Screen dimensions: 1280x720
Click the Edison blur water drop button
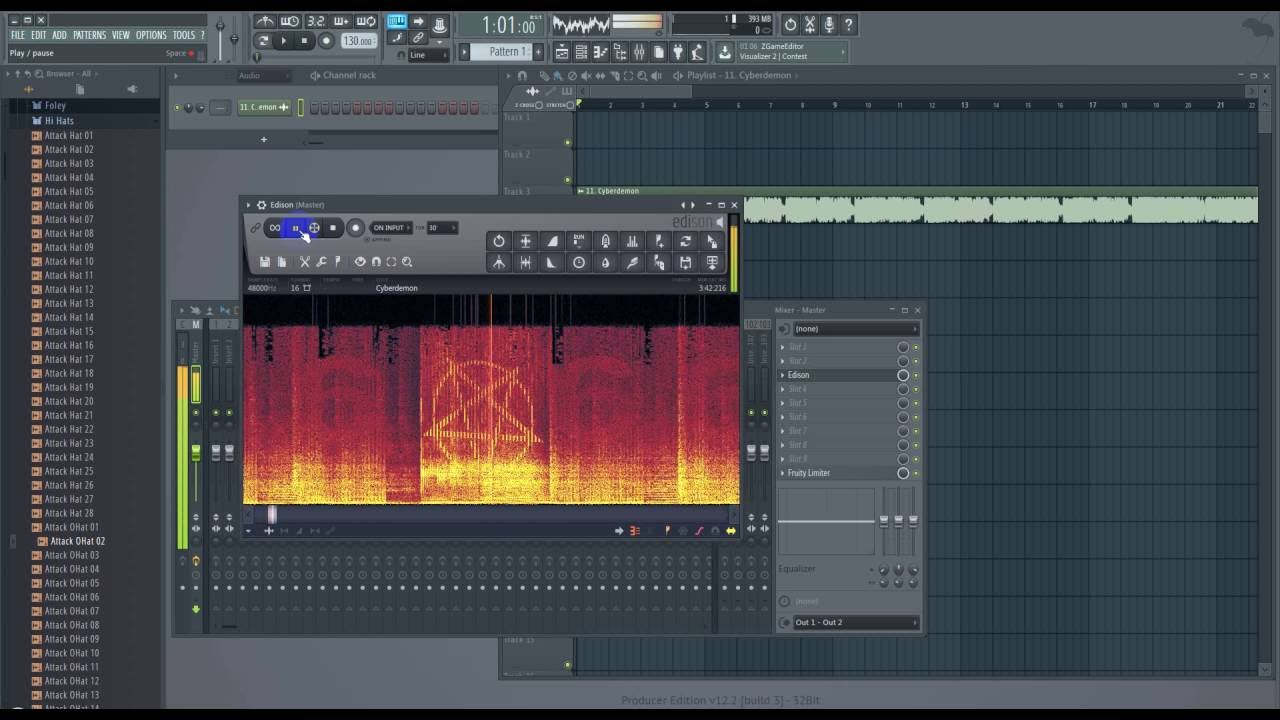click(x=605, y=262)
